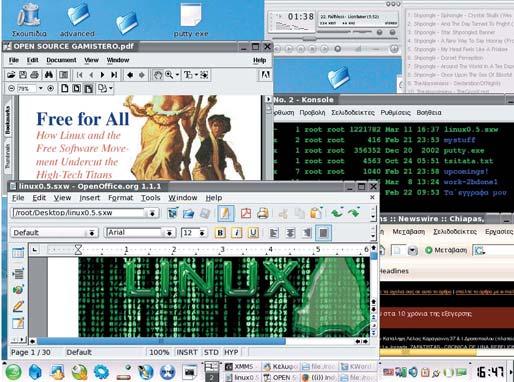514x382 pixels.
Task: Select the magnifier Zoom tool in PDF viewer
Action: [x=169, y=75]
